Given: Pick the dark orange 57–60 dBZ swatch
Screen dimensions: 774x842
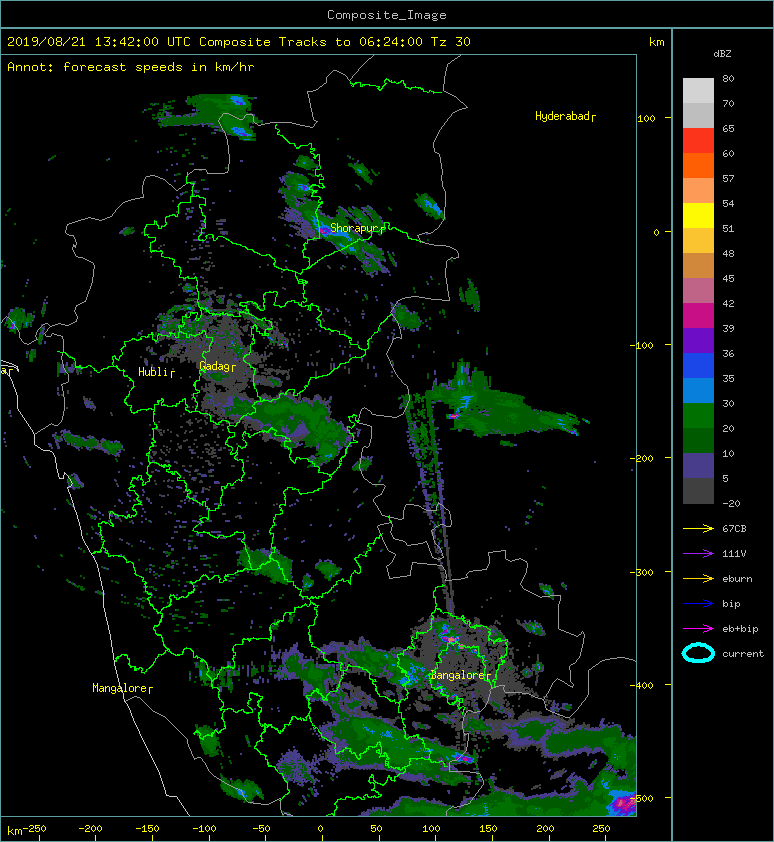Looking at the screenshot, I should click(698, 165).
